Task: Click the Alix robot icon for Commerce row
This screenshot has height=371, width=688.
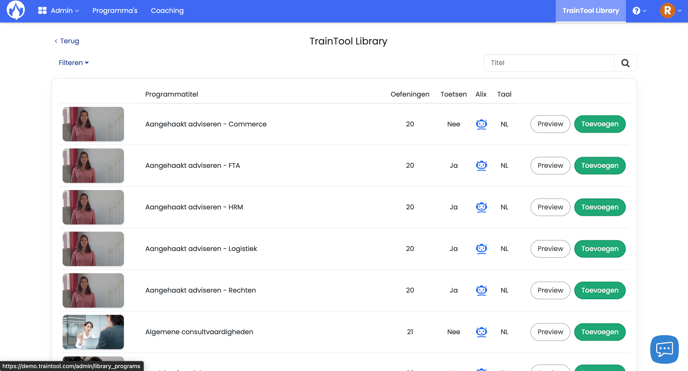Action: (481, 124)
